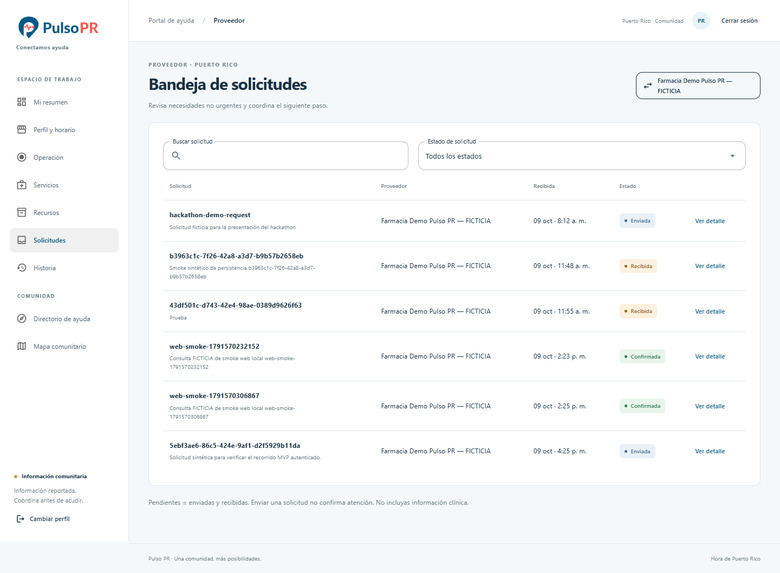The image size is (780, 573).
Task: Click the Directorio de ayuda compass icon
Action: [x=21, y=319]
